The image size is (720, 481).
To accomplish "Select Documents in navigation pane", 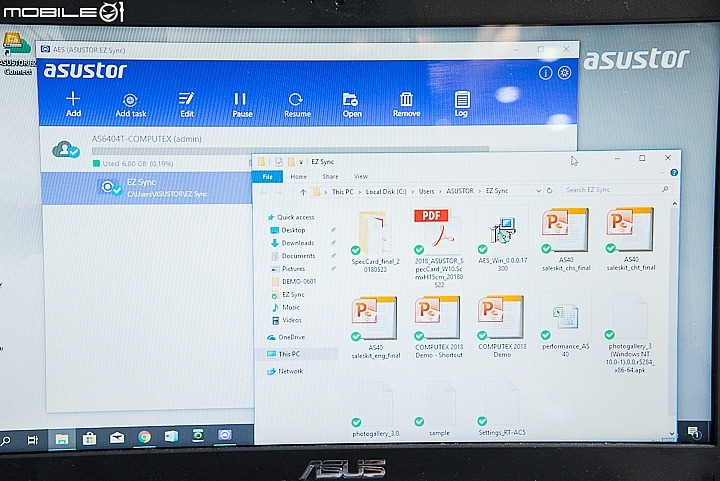I will pos(293,256).
